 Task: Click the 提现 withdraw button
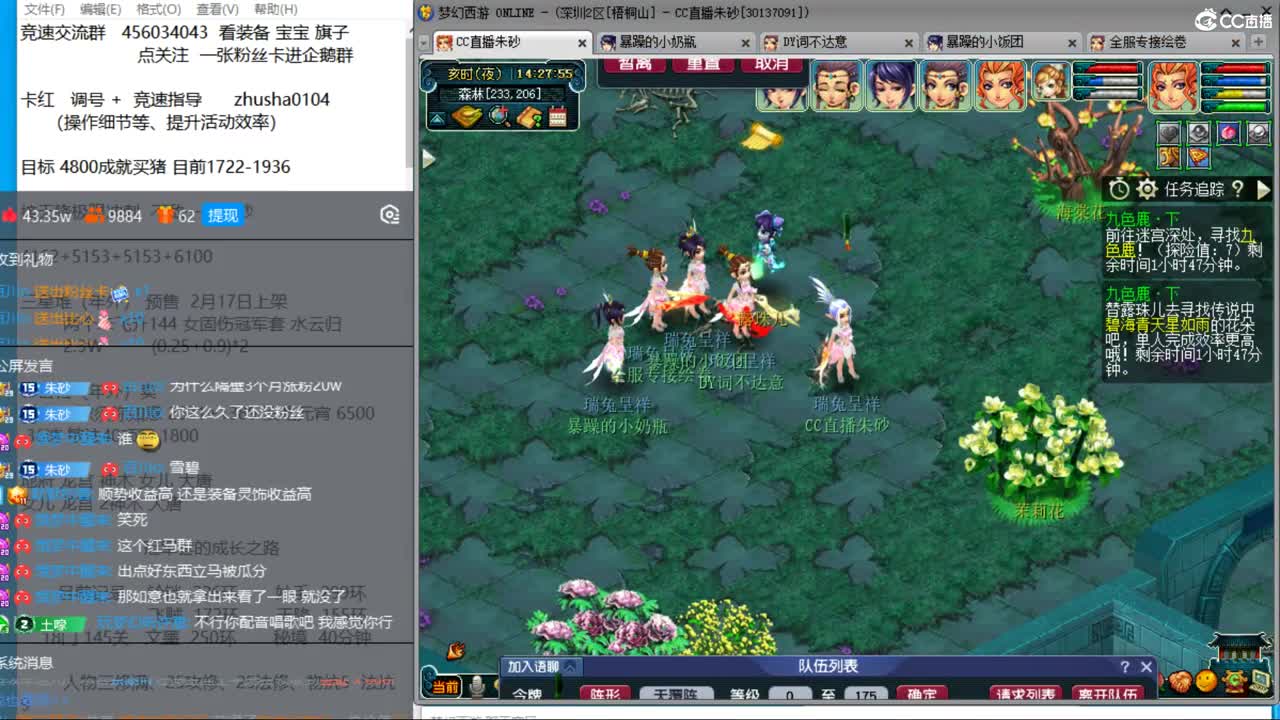coord(222,215)
